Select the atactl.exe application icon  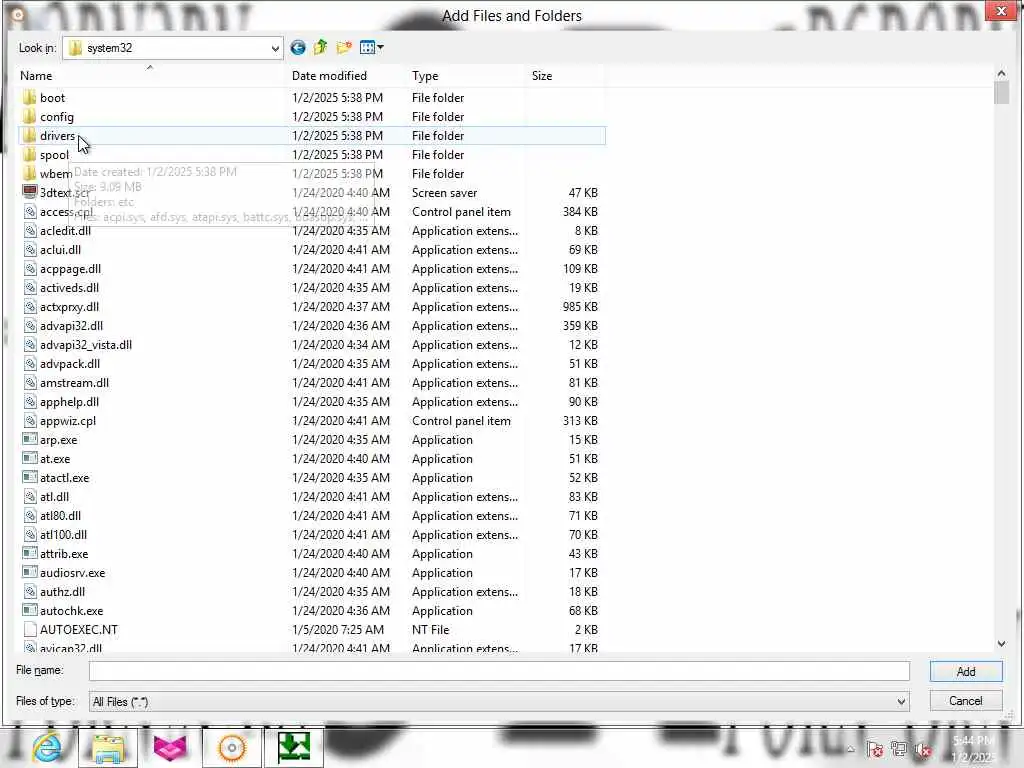[29, 477]
